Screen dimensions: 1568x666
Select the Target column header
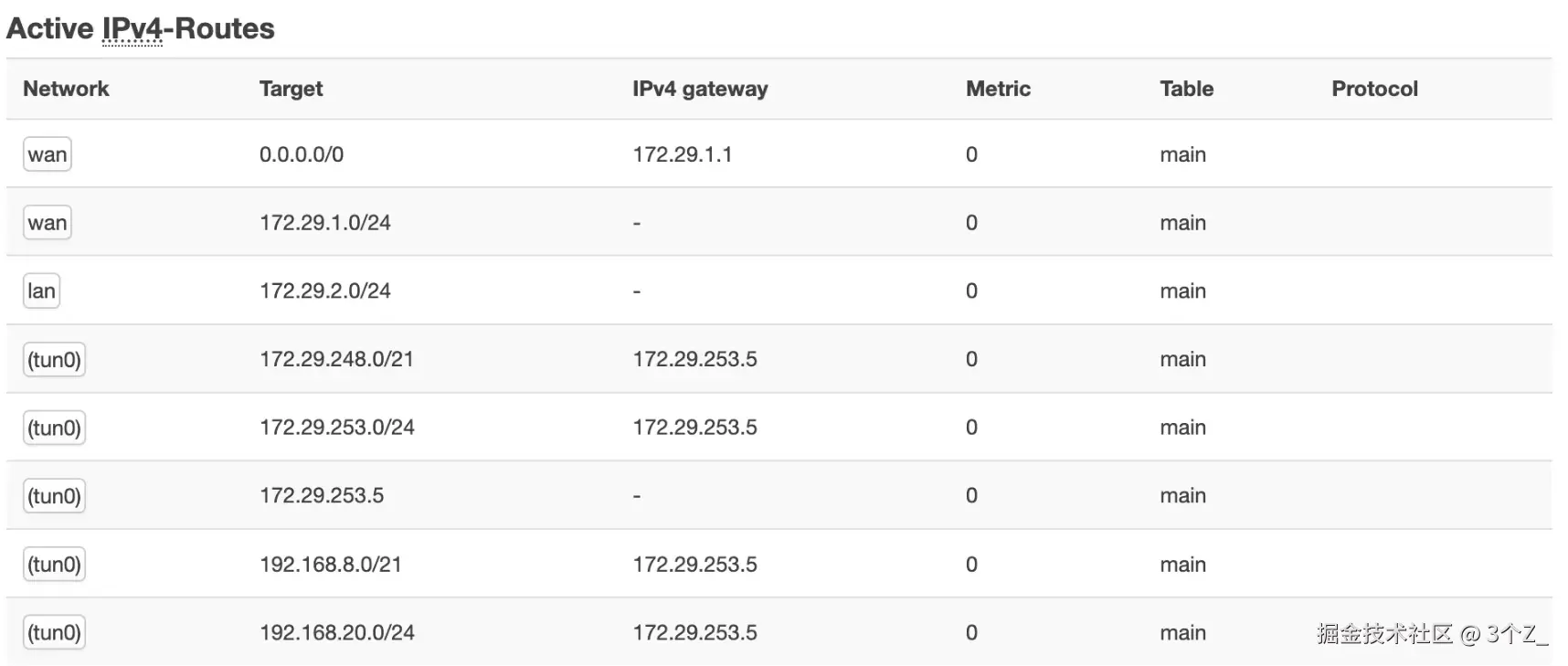click(291, 89)
